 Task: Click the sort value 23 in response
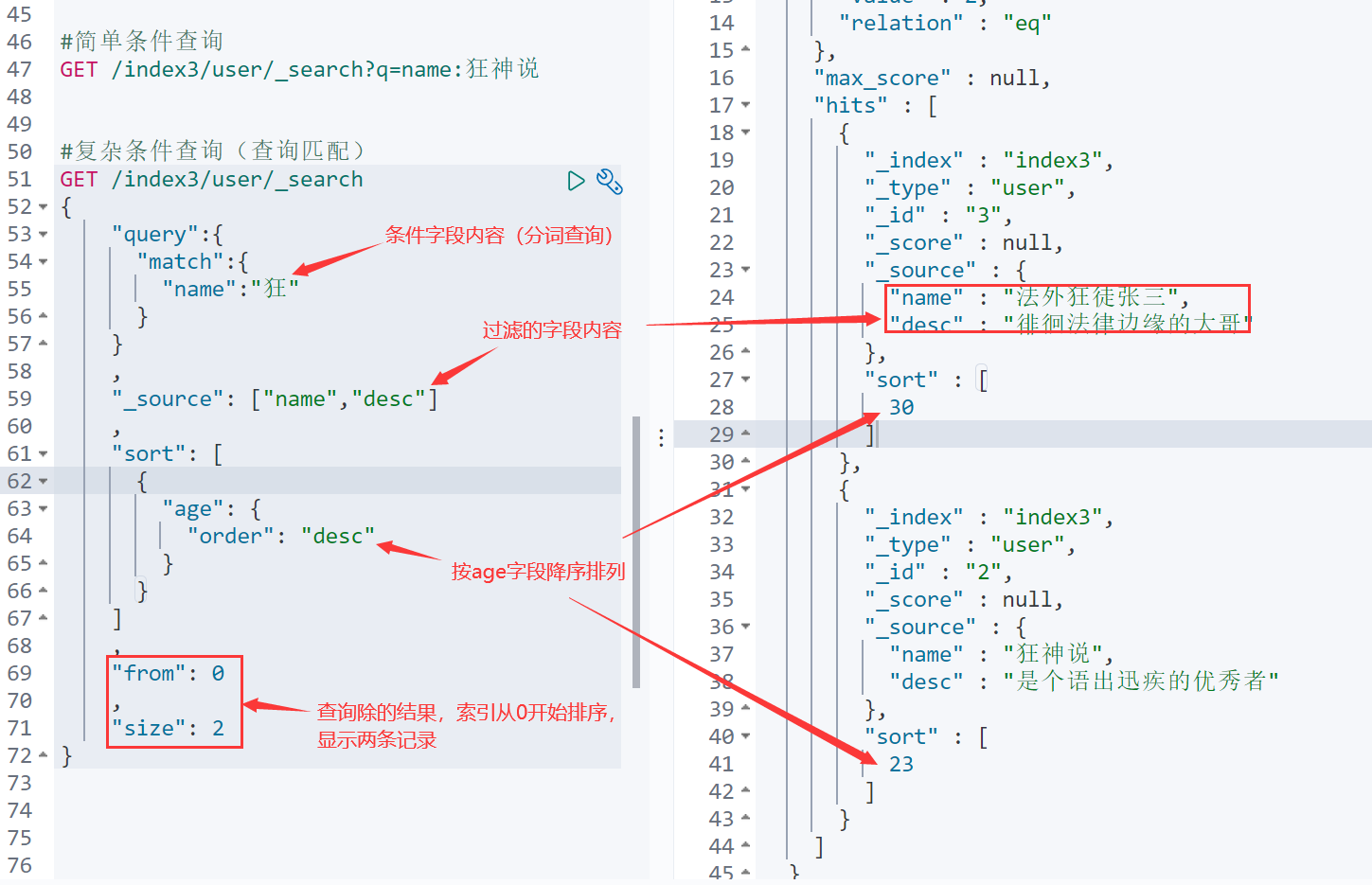[x=901, y=765]
